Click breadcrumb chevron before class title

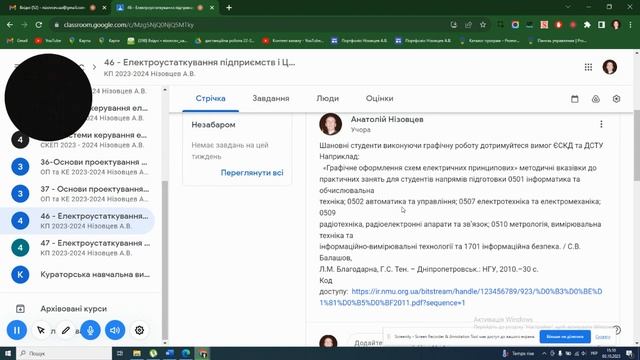pos(94,67)
